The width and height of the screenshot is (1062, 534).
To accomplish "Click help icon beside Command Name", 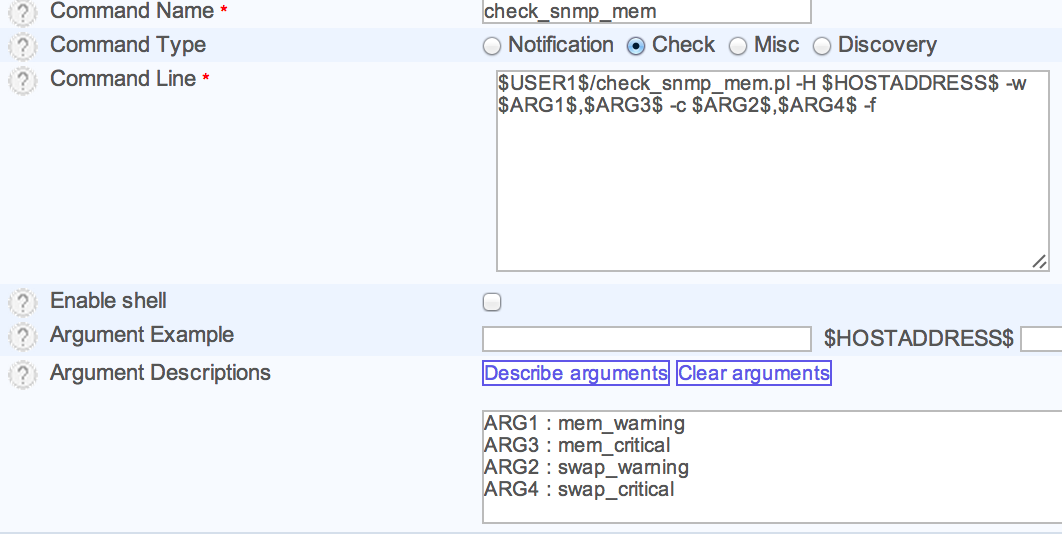I will tap(22, 12).
